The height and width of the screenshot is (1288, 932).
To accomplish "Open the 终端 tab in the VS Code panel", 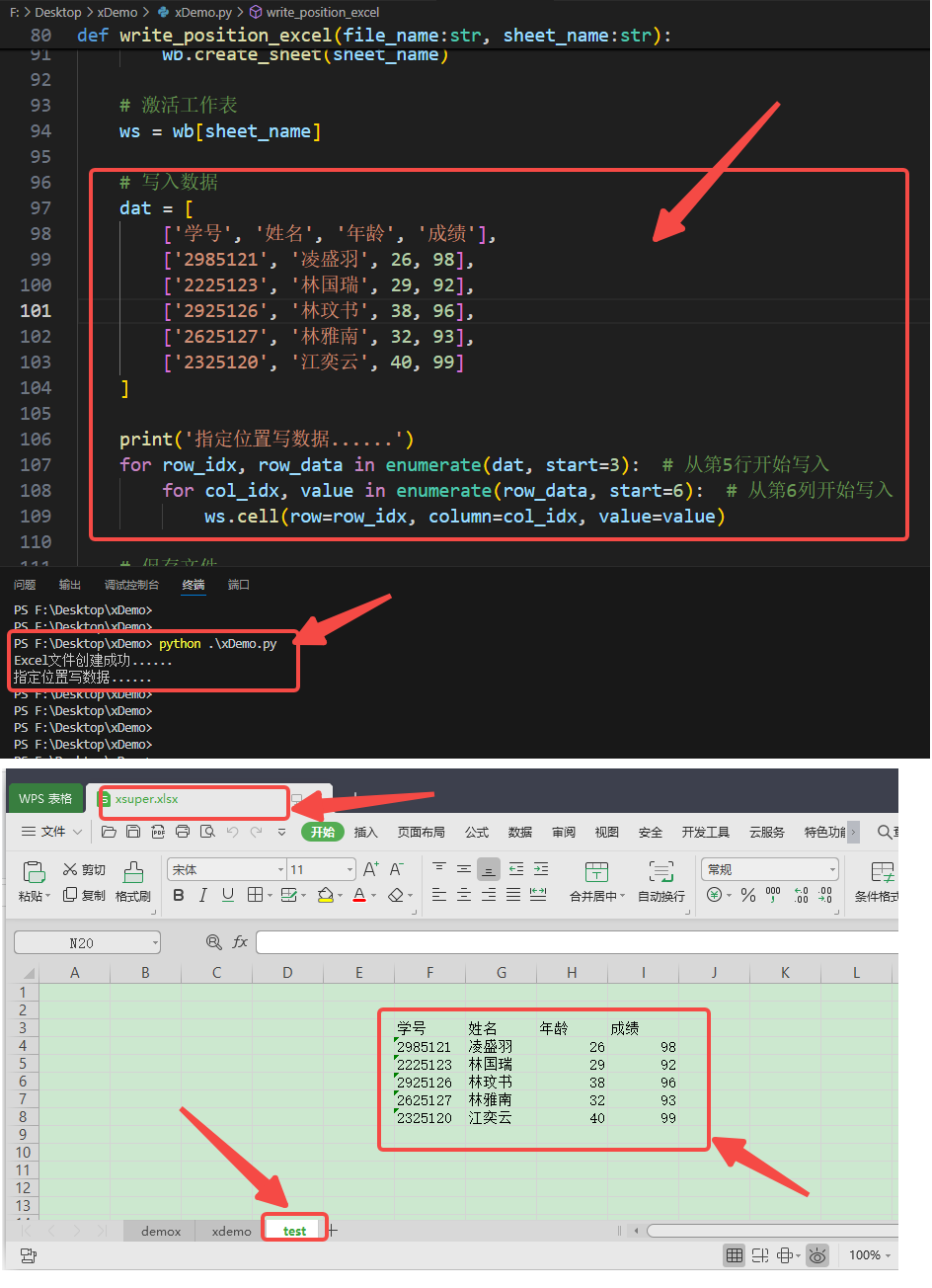I will click(194, 585).
